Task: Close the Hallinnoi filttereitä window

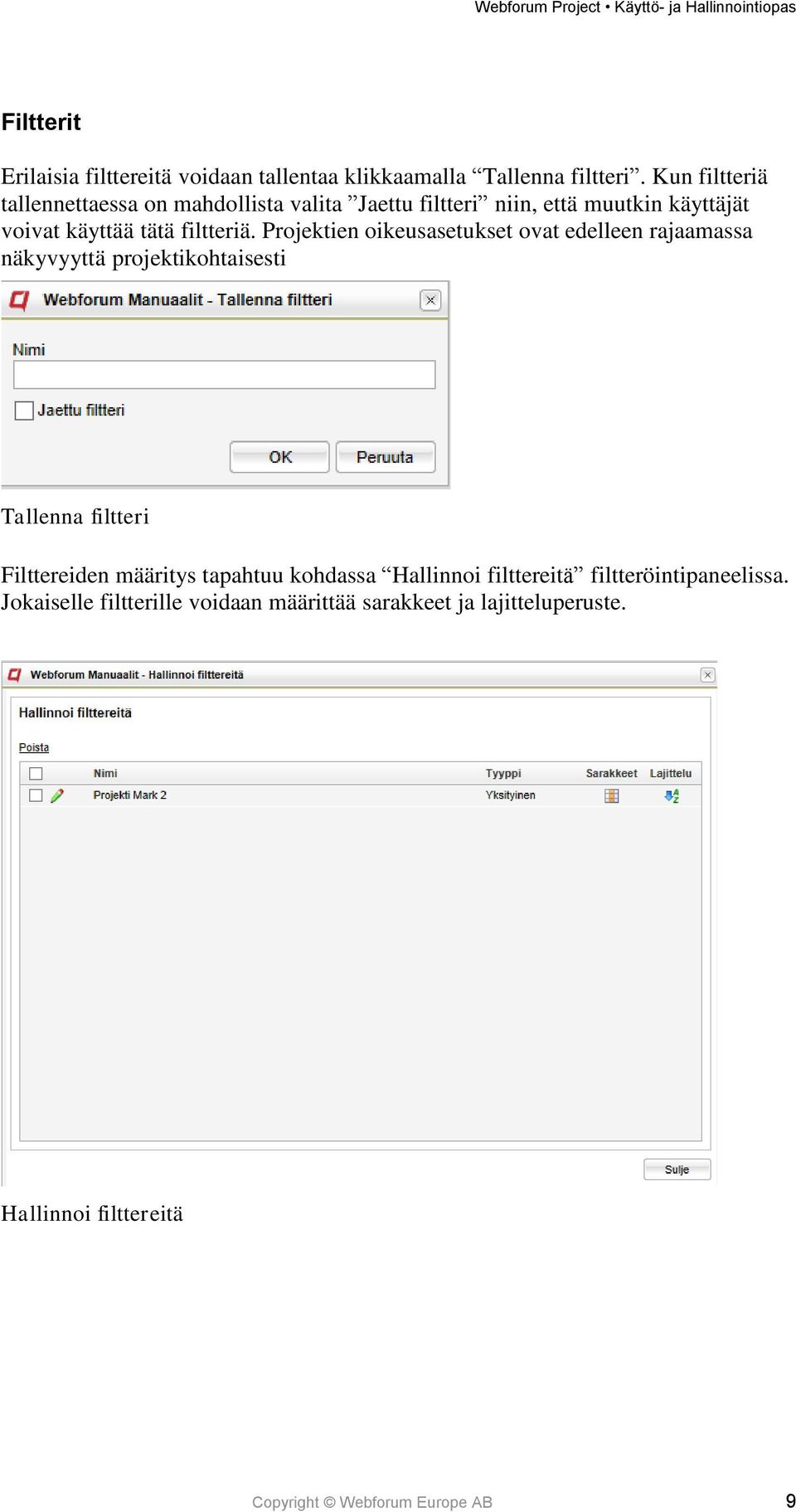Action: (x=707, y=675)
